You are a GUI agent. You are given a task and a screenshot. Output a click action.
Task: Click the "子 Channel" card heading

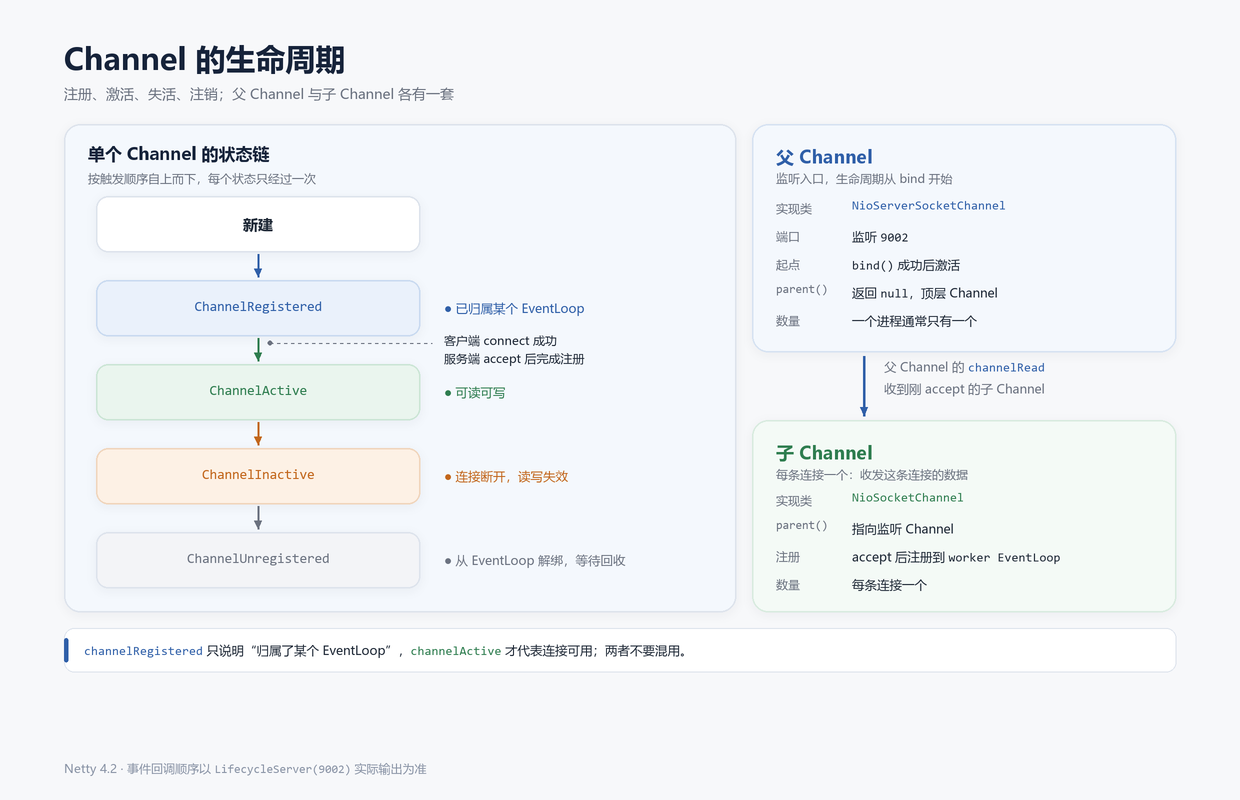(824, 453)
